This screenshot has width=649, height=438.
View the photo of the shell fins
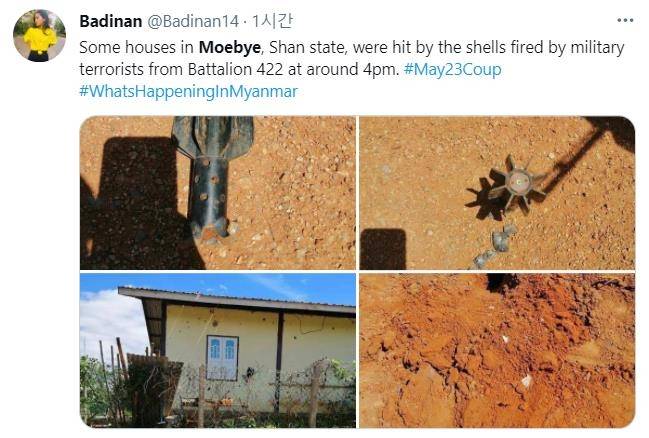(497, 193)
